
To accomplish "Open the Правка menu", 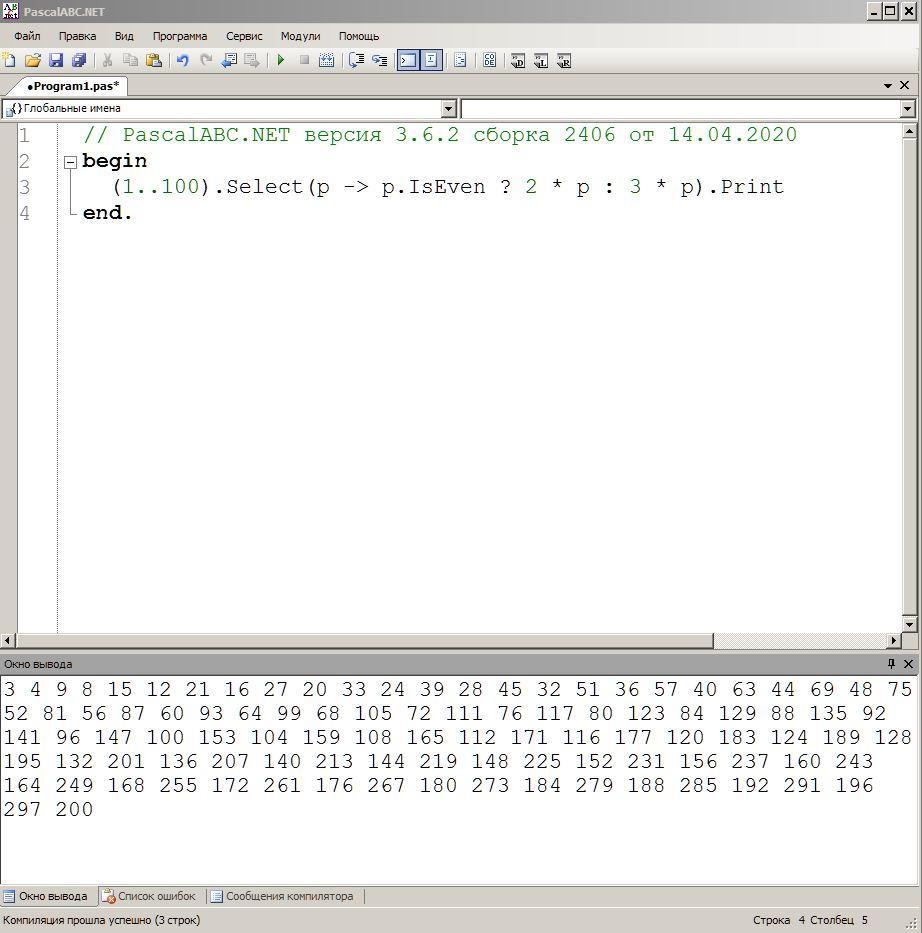I will [77, 36].
